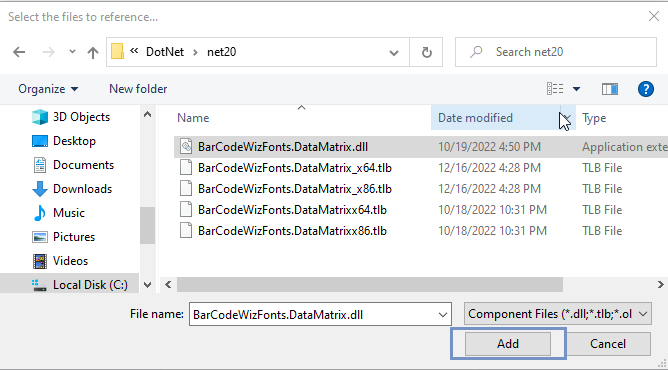This screenshot has height=370, width=668.
Task: Click the horizontal scrollbar right arrow
Action: [660, 284]
